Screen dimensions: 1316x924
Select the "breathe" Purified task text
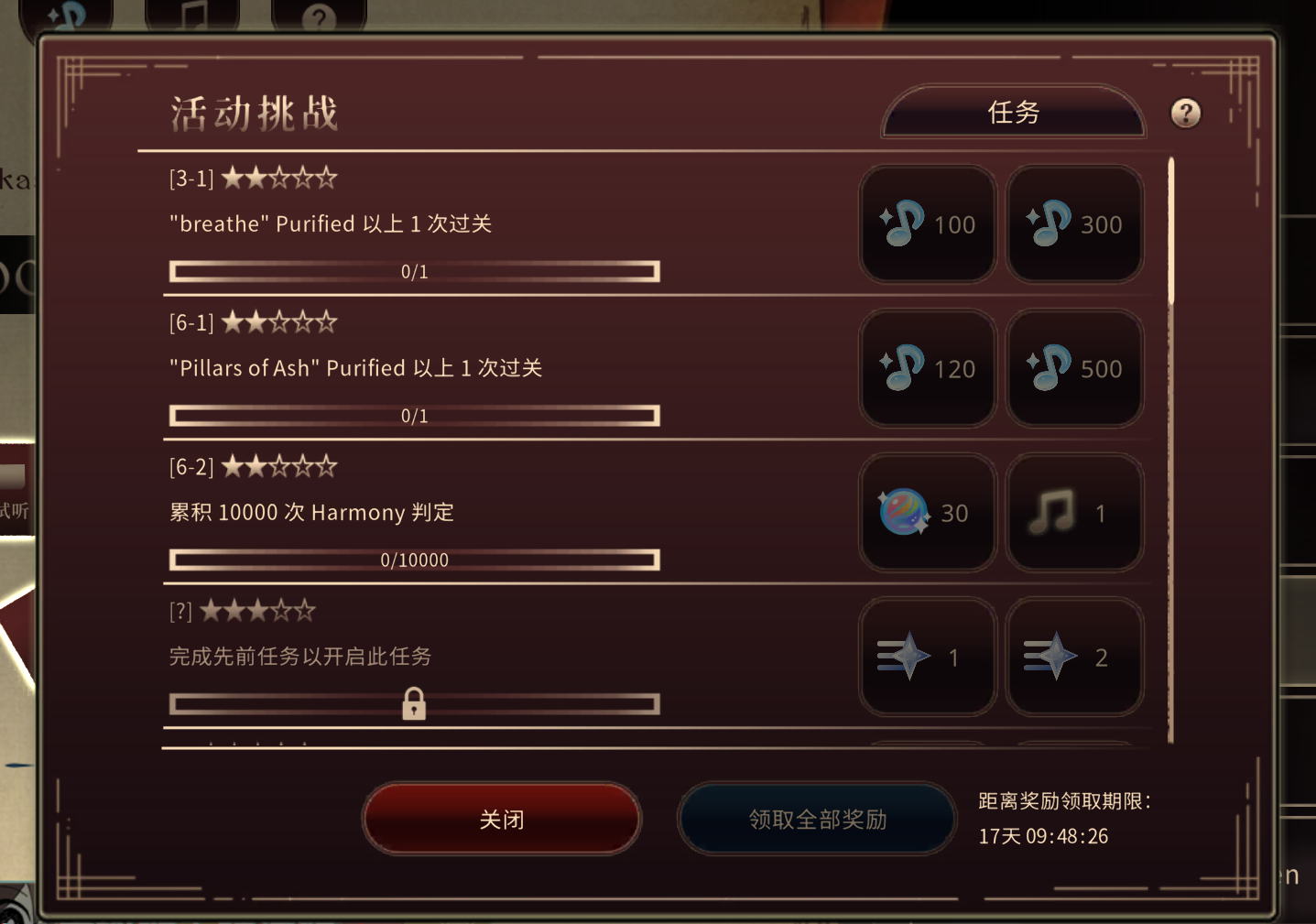331,223
